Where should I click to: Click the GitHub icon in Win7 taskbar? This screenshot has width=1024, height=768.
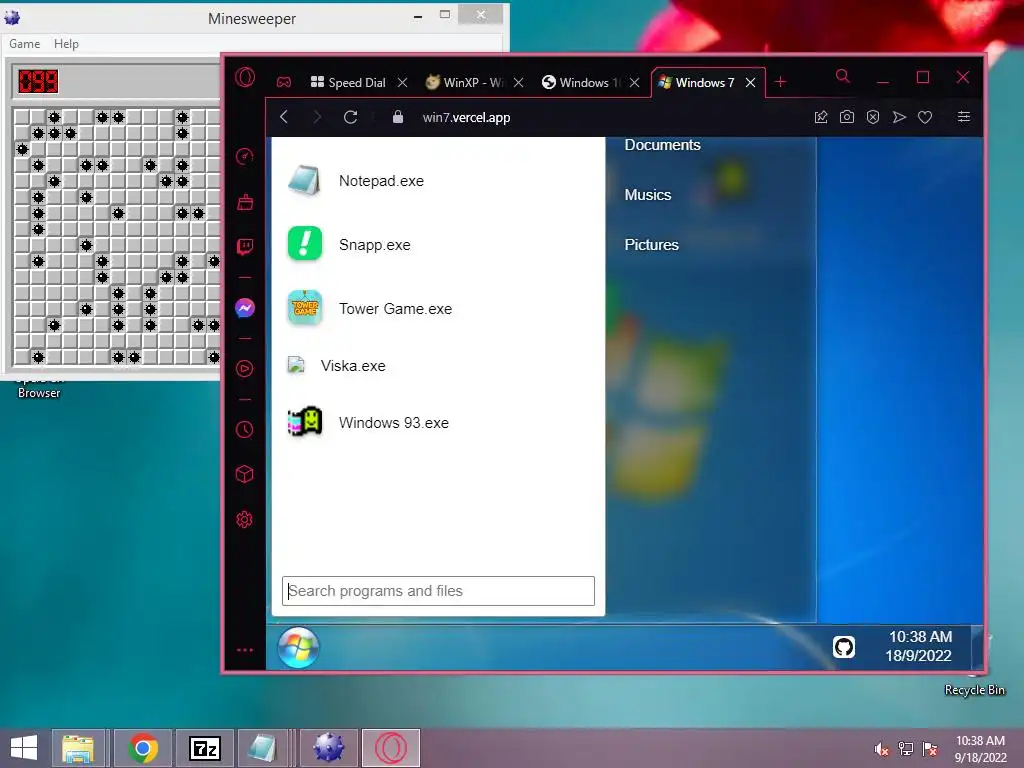click(844, 647)
